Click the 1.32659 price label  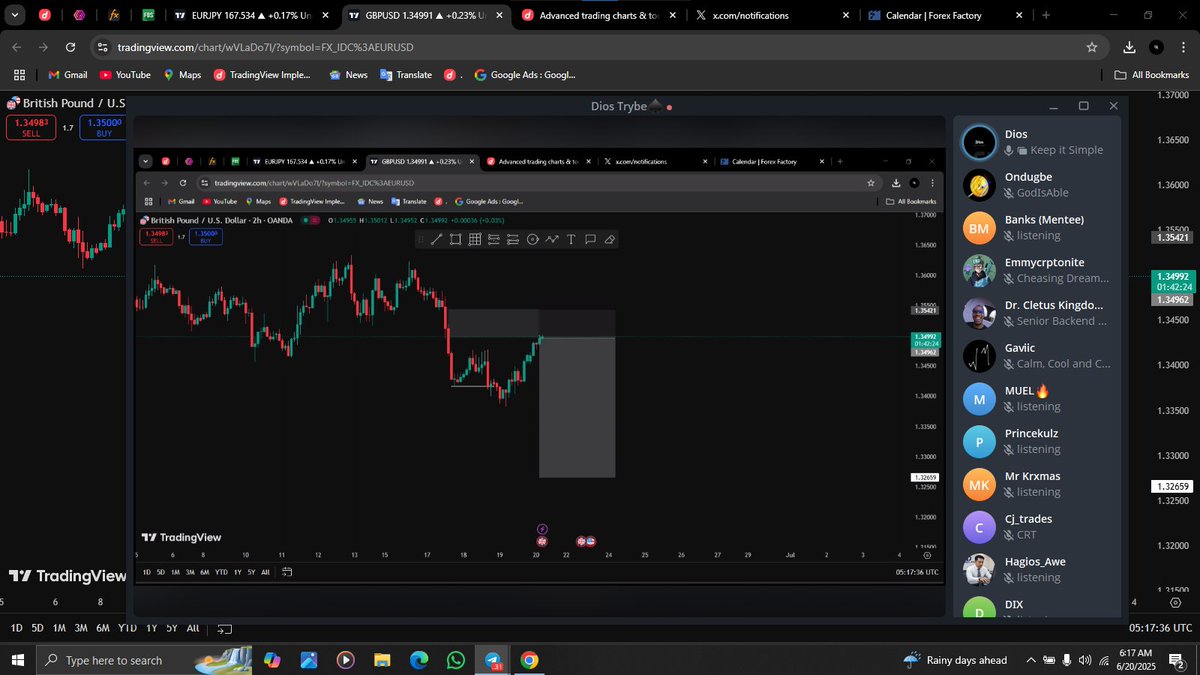(1171, 486)
